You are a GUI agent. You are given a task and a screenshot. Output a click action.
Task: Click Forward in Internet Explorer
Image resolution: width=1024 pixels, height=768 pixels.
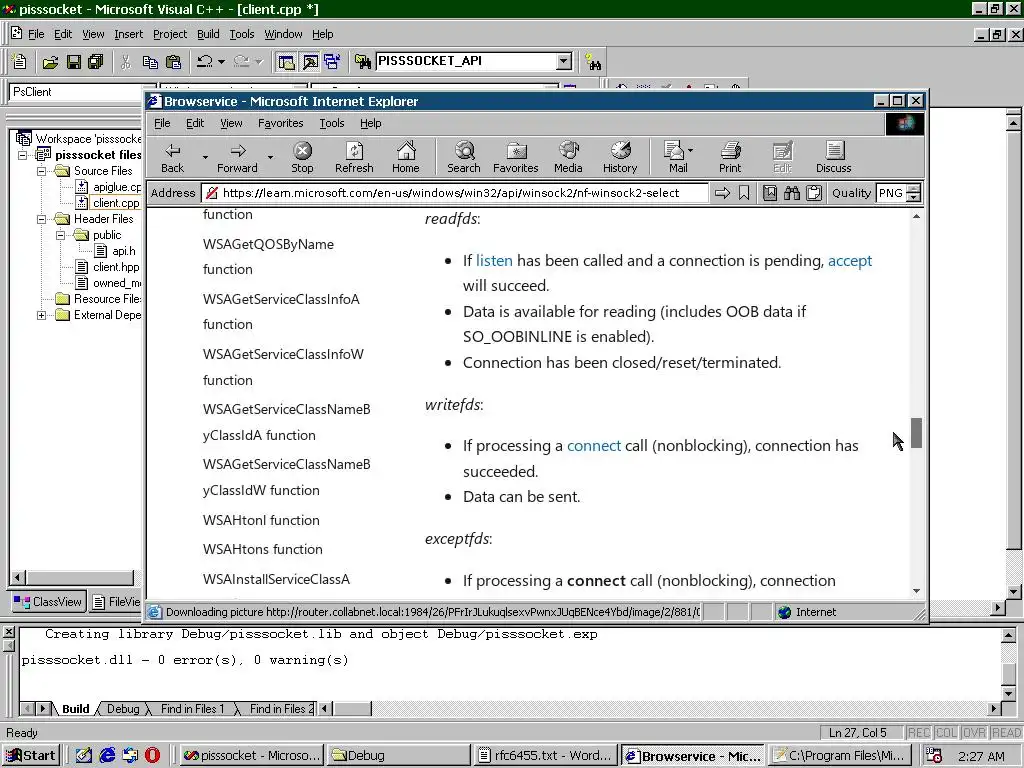(237, 158)
